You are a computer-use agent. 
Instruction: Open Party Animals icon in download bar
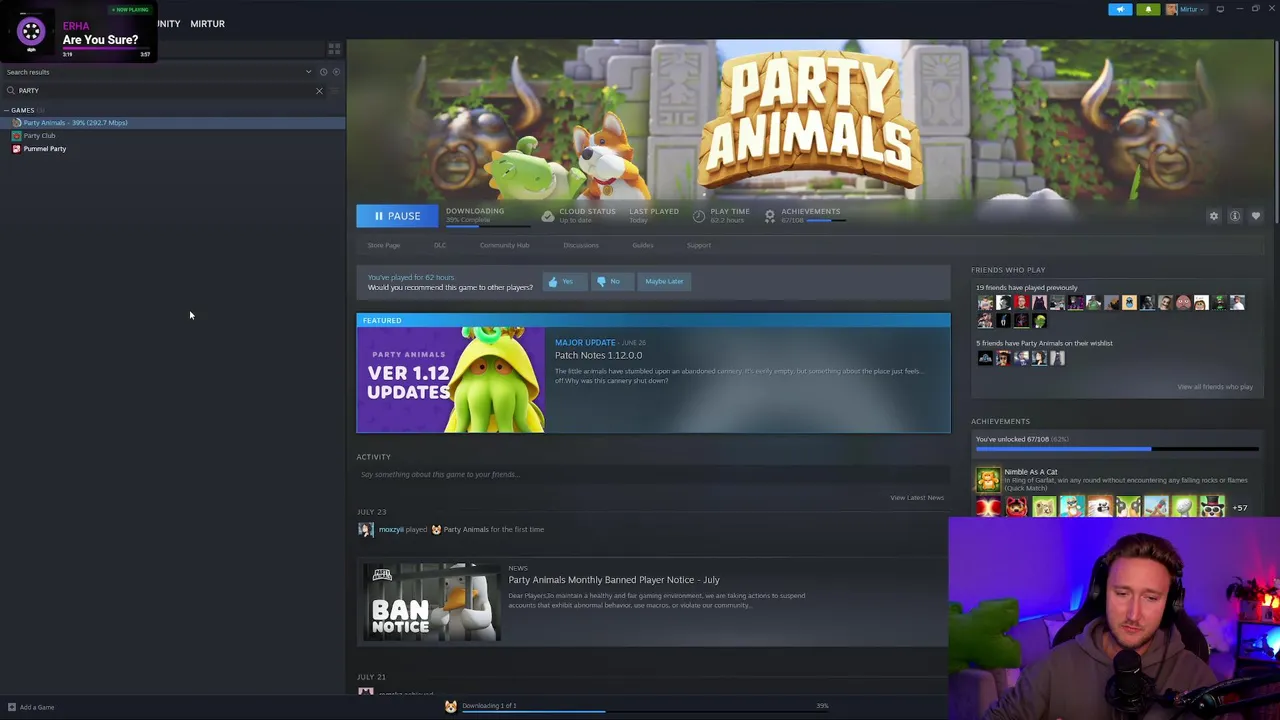point(451,706)
